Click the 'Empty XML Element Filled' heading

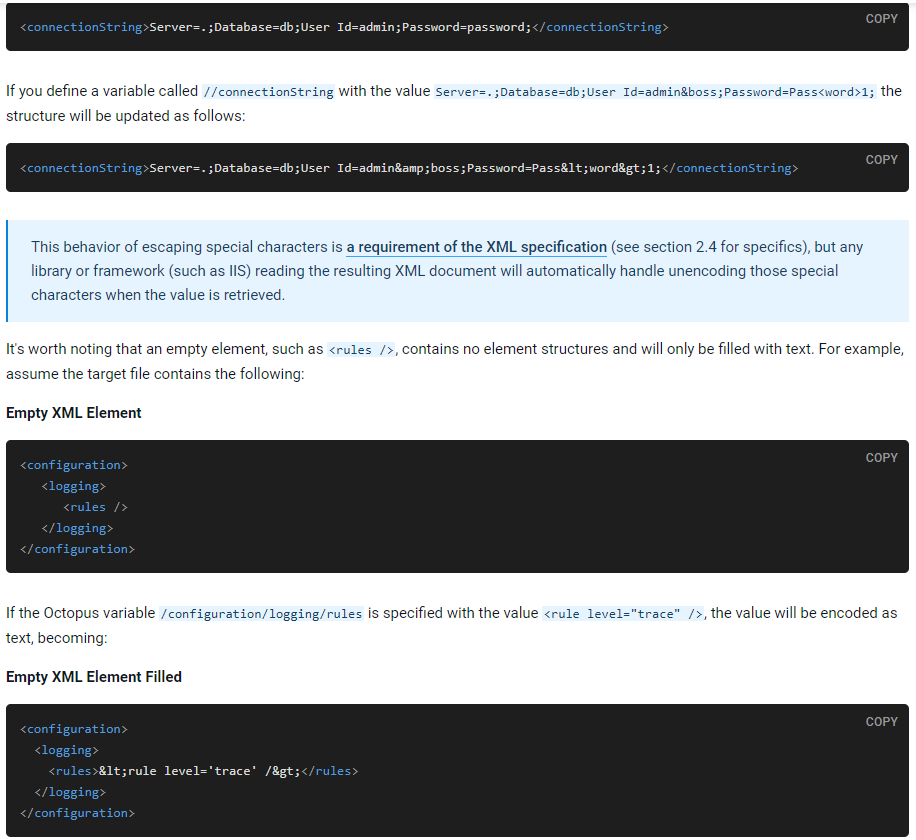(x=94, y=677)
